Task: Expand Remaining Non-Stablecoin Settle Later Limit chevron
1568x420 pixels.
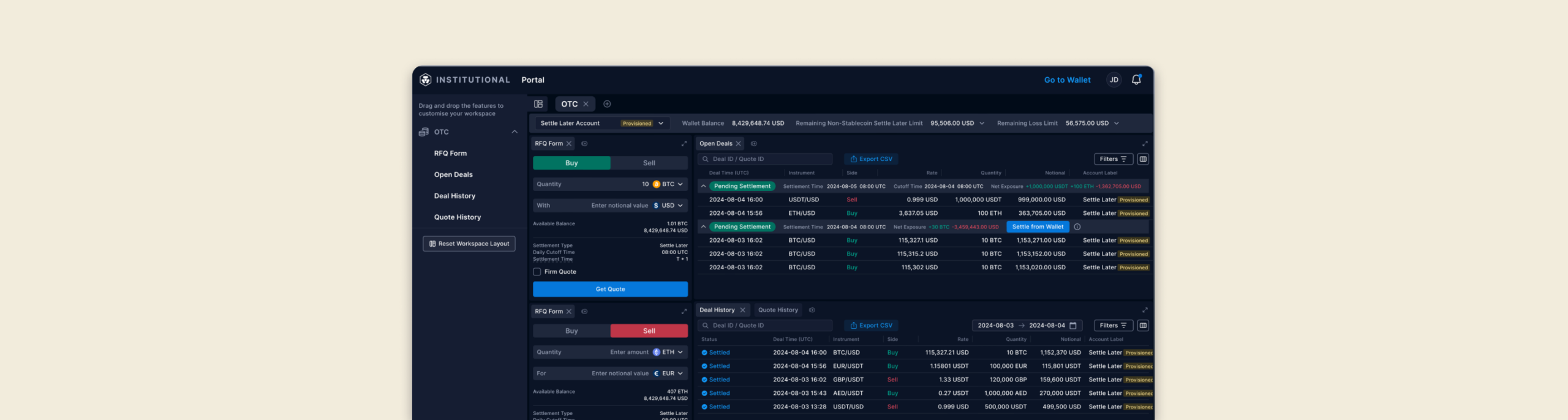Action: [982, 124]
